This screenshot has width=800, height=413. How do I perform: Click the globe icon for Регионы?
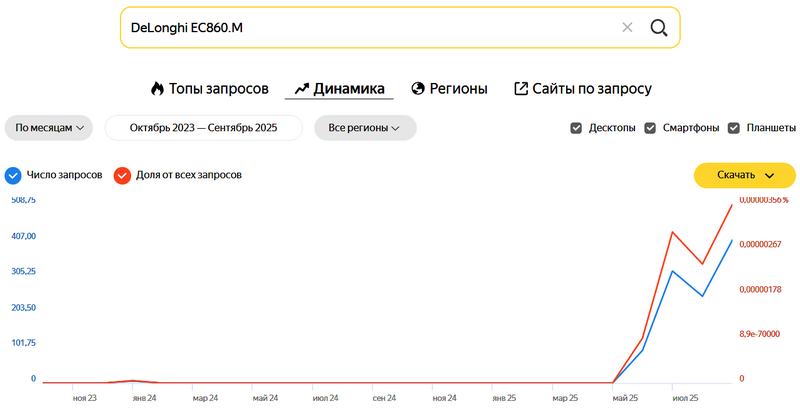tap(418, 89)
